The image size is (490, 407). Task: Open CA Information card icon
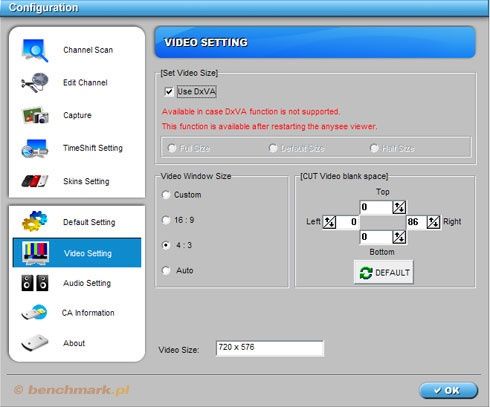(x=35, y=312)
